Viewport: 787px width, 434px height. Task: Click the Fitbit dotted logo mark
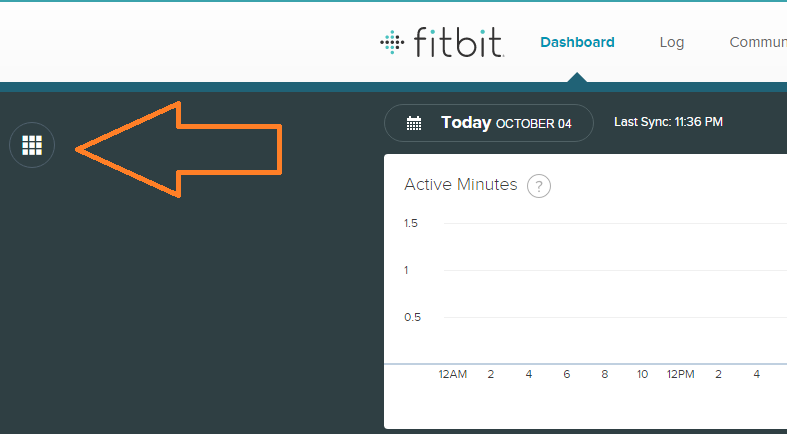(x=391, y=42)
